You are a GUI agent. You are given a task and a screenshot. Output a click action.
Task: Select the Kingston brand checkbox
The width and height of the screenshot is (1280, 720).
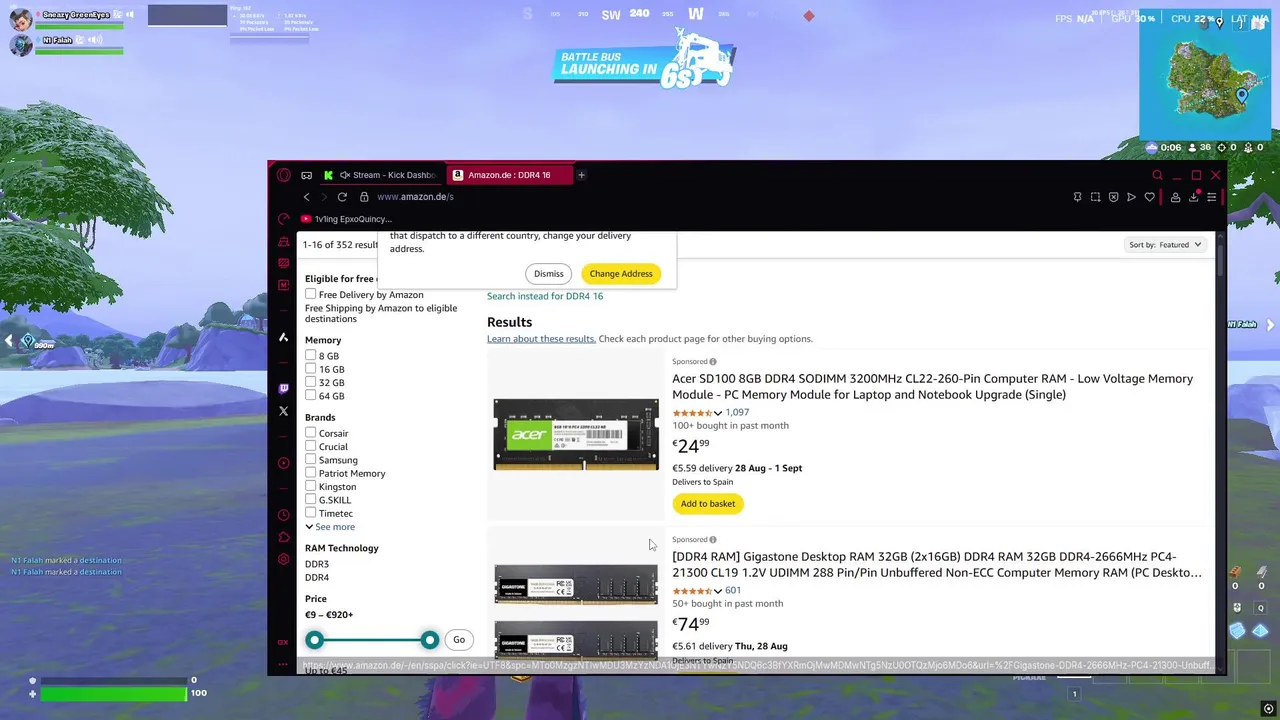point(311,486)
